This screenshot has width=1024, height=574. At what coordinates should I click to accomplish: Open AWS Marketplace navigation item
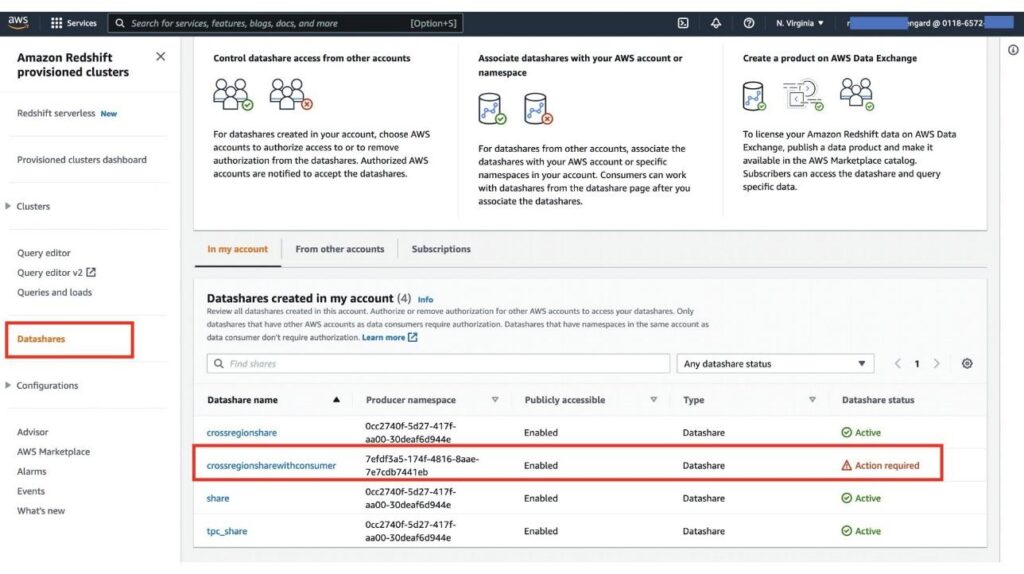click(x=54, y=451)
